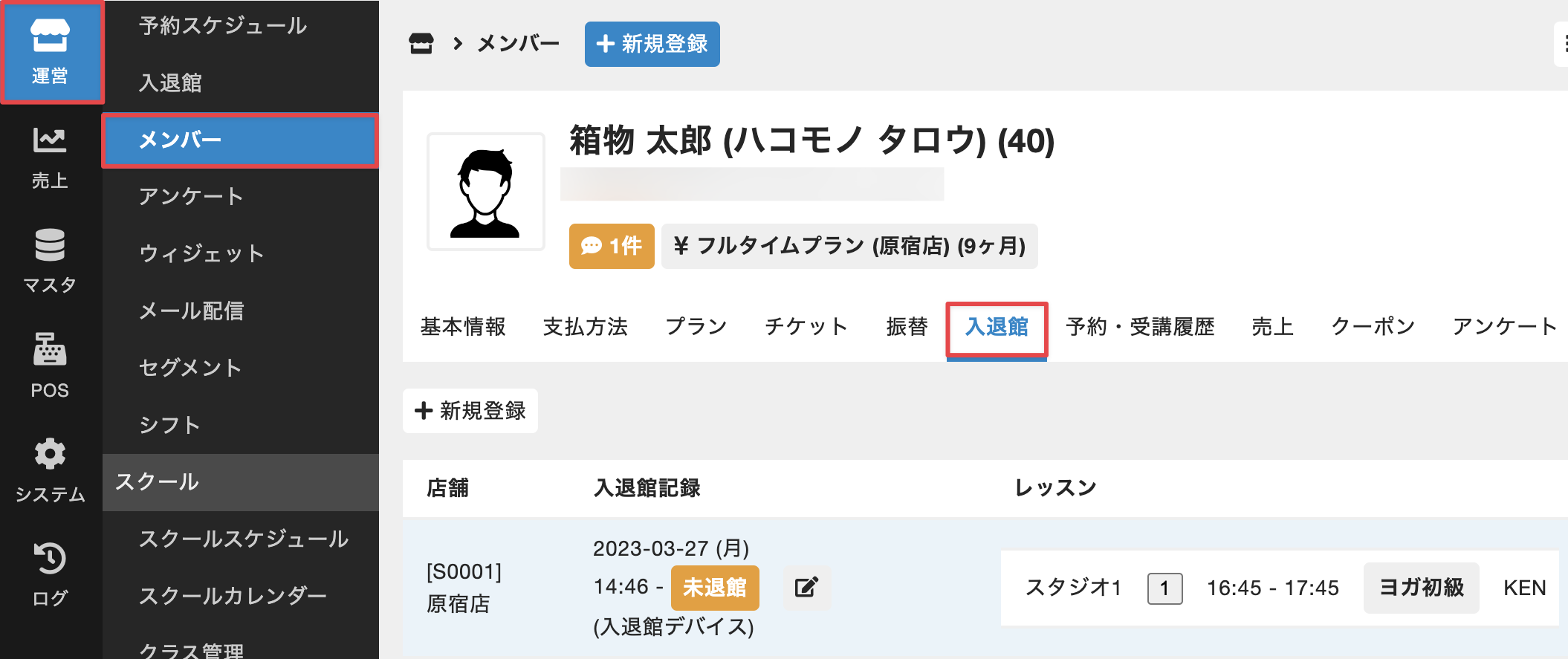This screenshot has height=659, width=1568.
Task: Click the store home breadcrumb icon
Action: (421, 44)
